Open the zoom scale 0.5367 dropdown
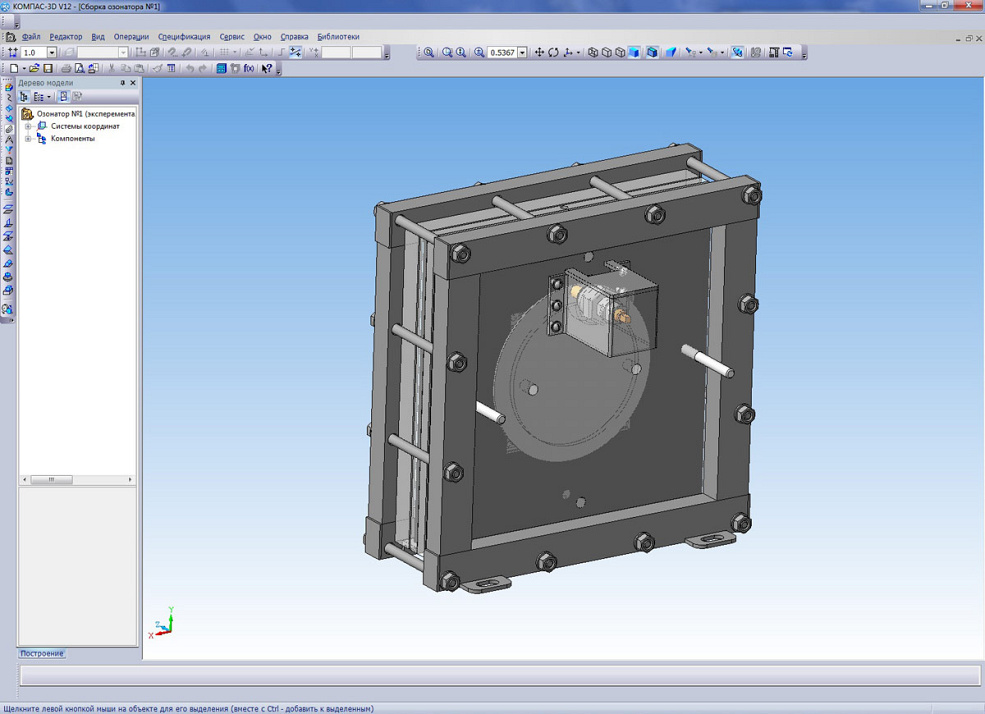985x714 pixels. [522, 53]
